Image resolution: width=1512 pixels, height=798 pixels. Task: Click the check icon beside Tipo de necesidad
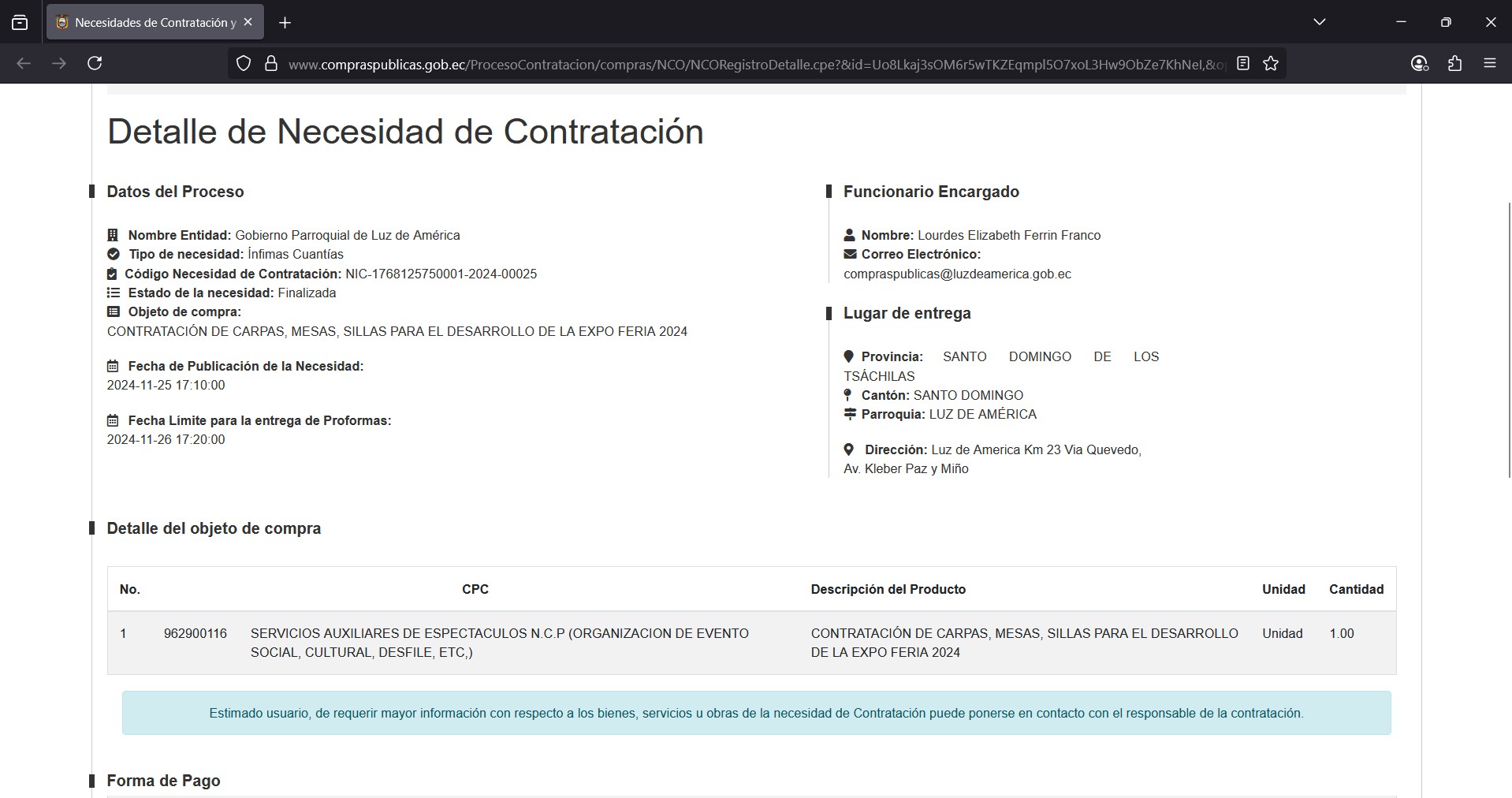[114, 254]
